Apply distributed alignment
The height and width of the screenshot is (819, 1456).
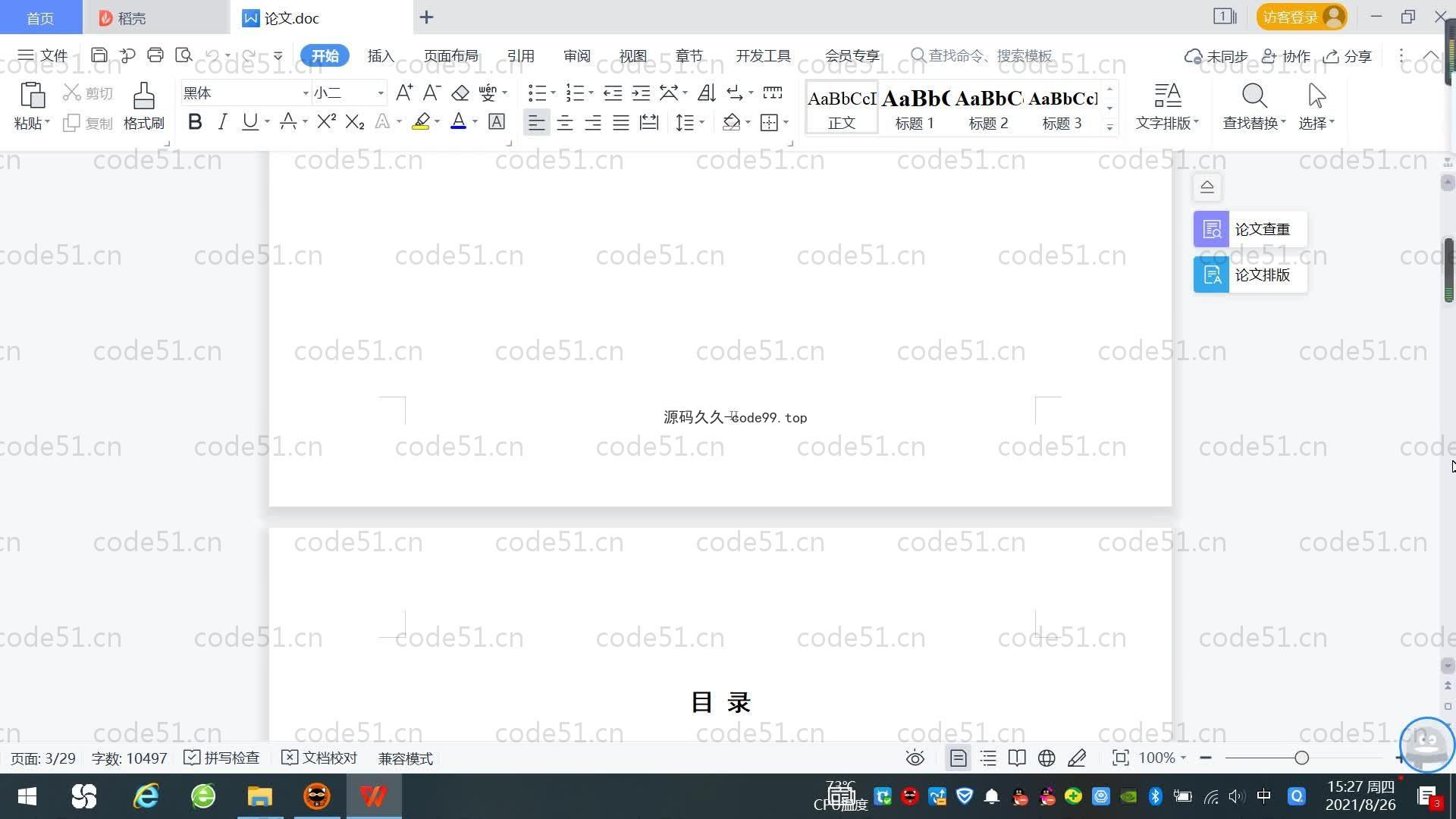649,122
